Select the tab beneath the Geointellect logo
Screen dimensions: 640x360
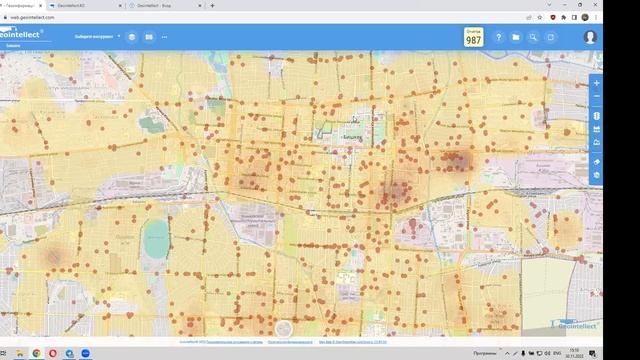13,46
